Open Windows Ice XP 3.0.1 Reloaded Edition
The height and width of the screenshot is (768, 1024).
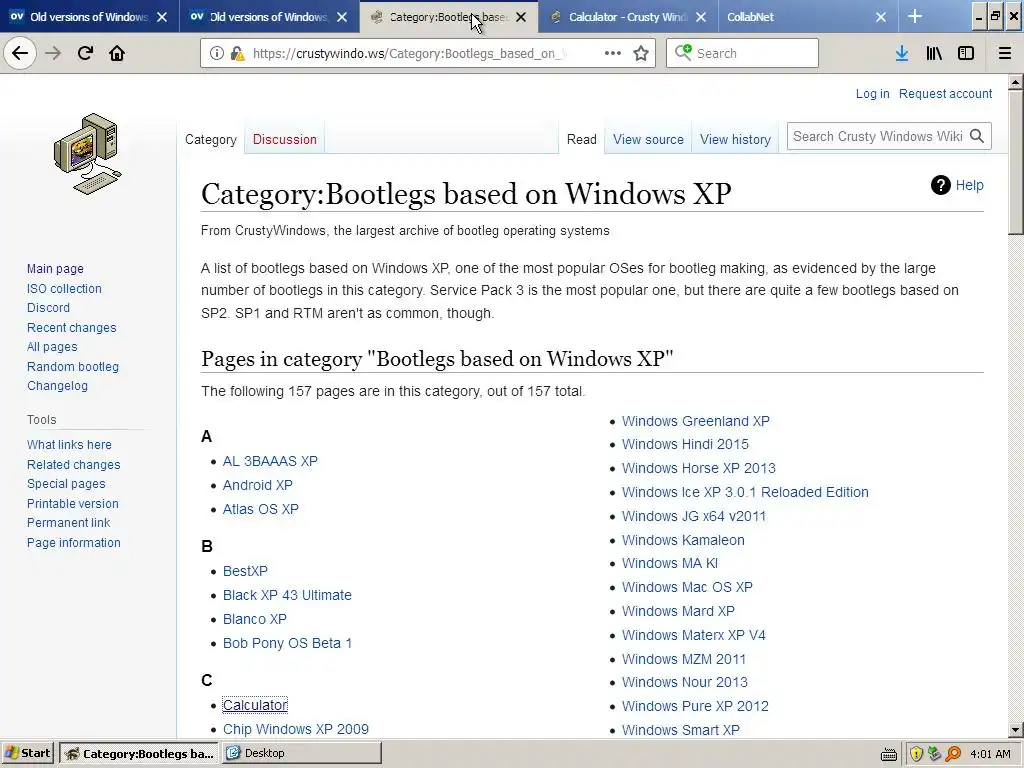(x=745, y=492)
